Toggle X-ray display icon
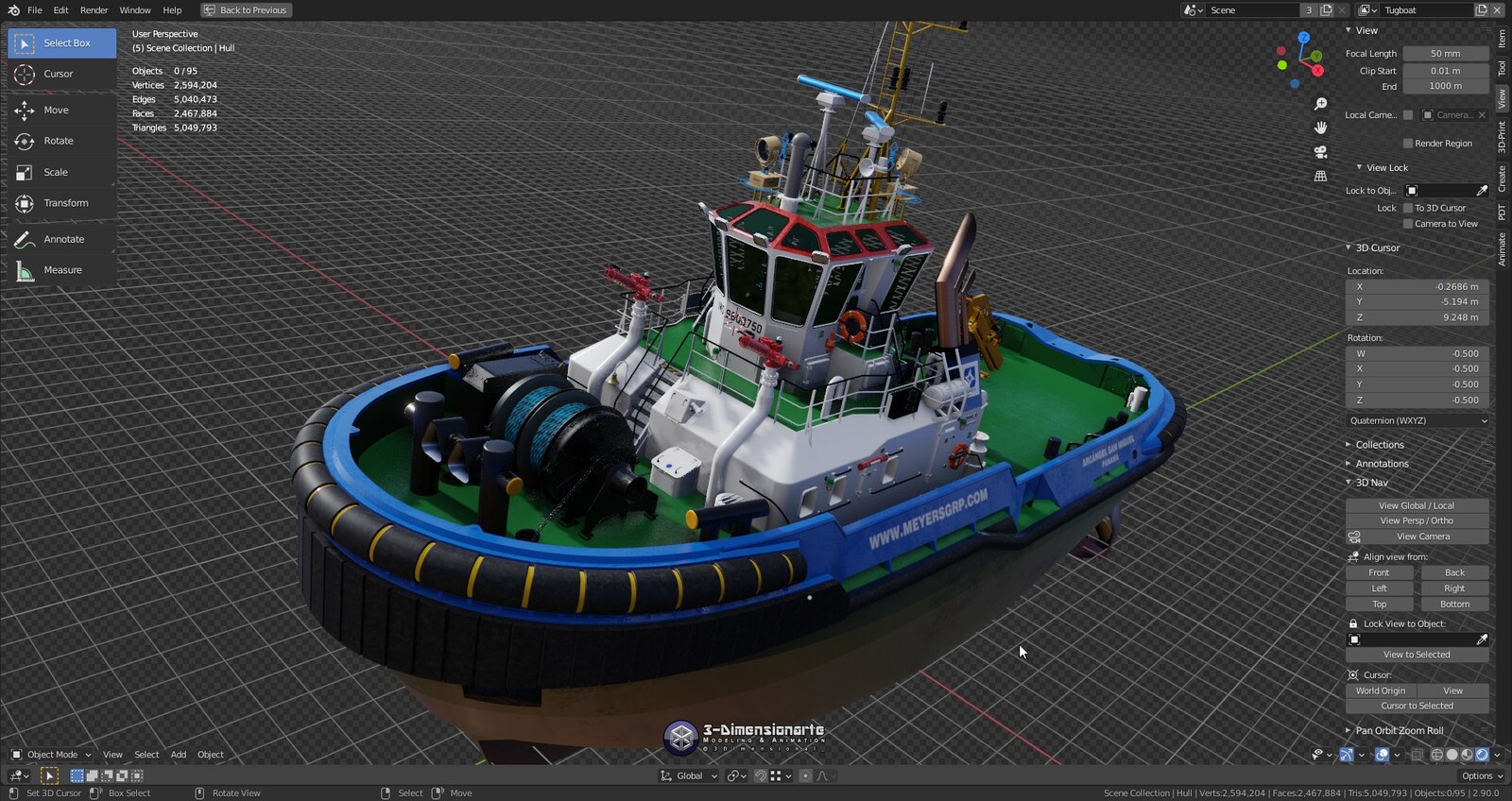The image size is (1512, 801). point(1417,755)
